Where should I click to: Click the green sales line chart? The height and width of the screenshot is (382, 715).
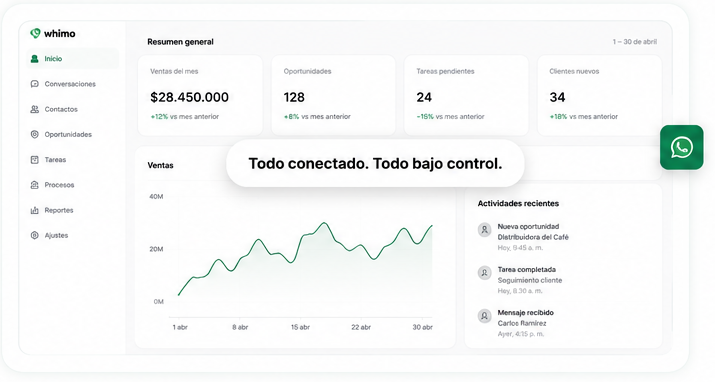click(x=305, y=258)
